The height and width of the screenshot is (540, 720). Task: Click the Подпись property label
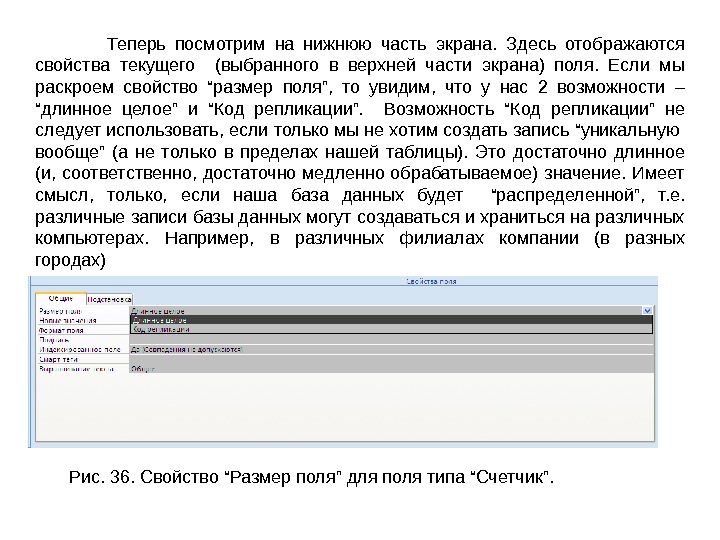click(54, 340)
